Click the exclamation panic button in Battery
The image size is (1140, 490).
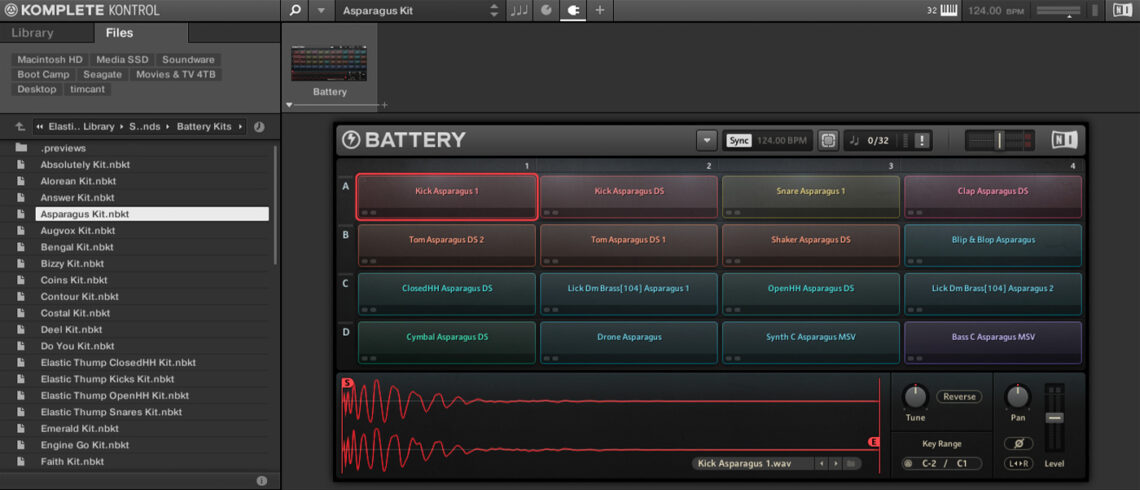921,140
